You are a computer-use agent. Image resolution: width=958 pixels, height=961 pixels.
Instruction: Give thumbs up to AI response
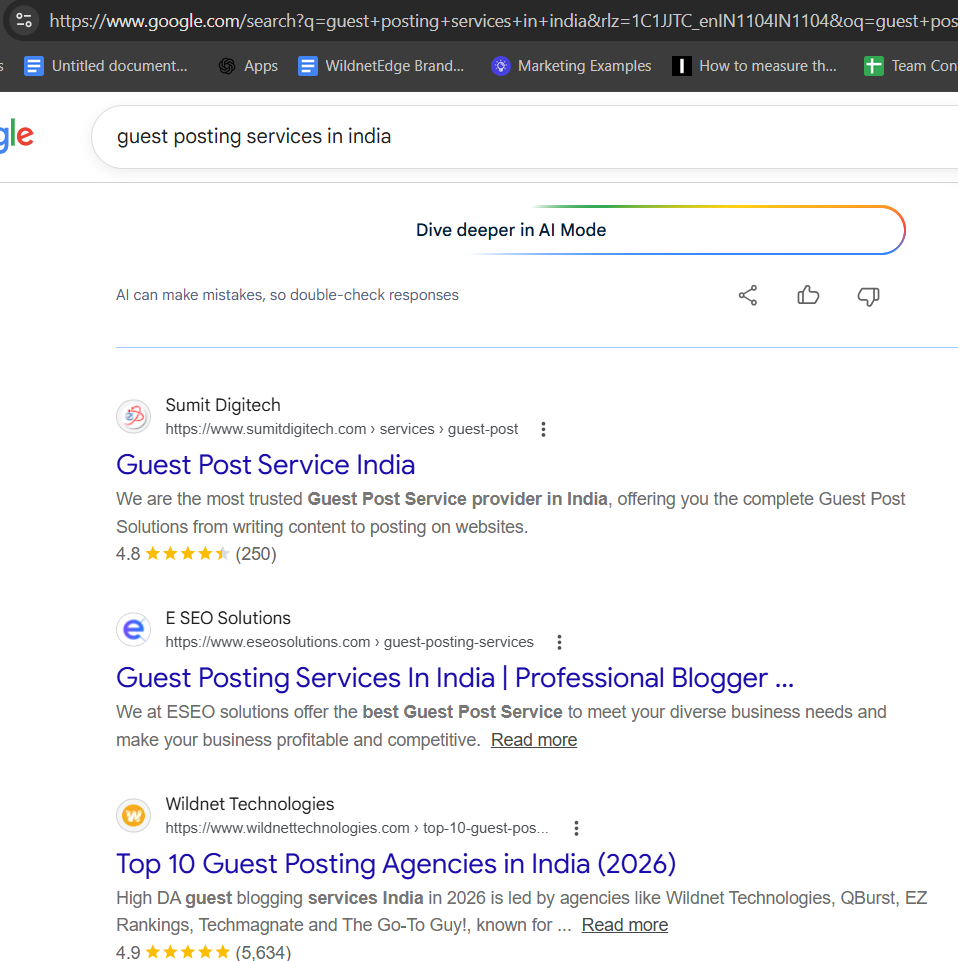click(x=808, y=295)
